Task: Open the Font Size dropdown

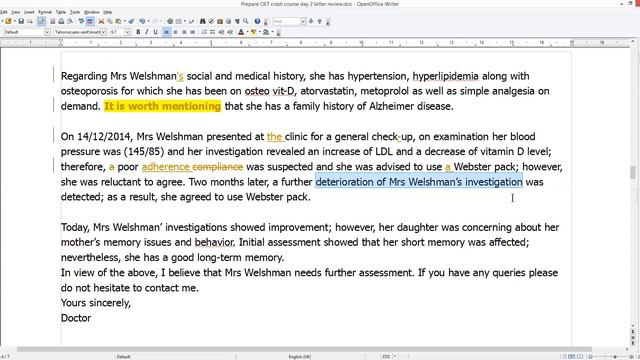Action: click(x=127, y=32)
